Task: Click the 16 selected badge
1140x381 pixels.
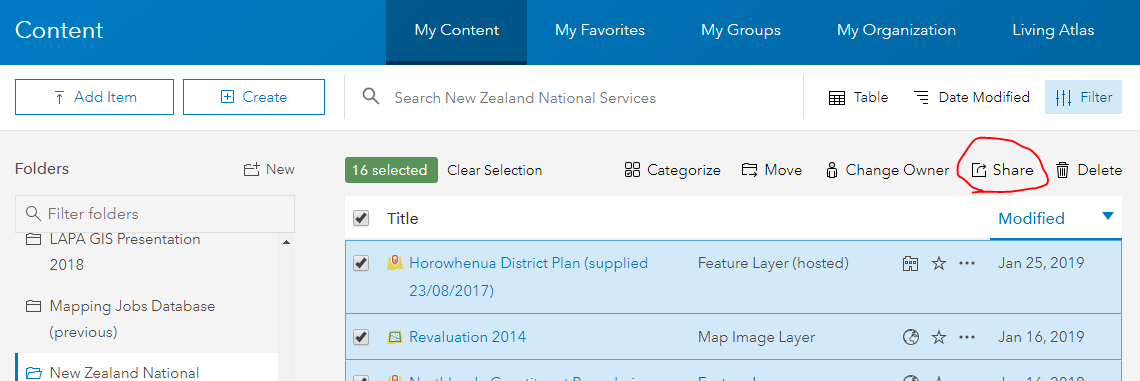Action: click(x=391, y=170)
